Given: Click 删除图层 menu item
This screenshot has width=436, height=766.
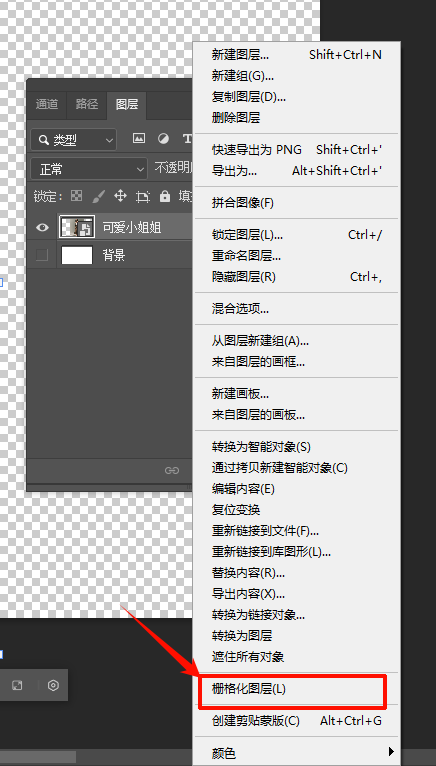Looking at the screenshot, I should coord(297,118).
